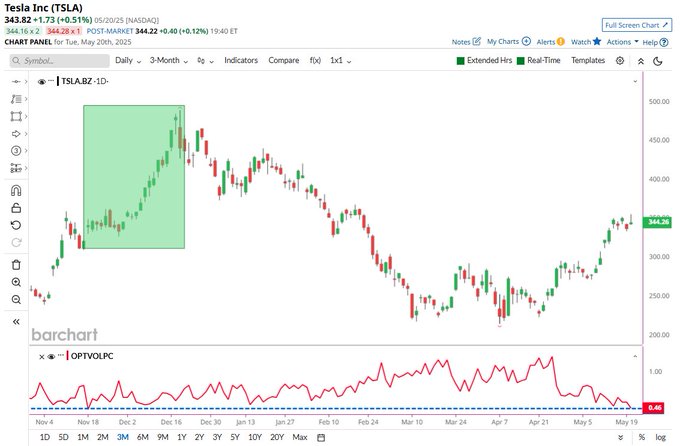
Task: Select the 1D range tab
Action: [45, 437]
